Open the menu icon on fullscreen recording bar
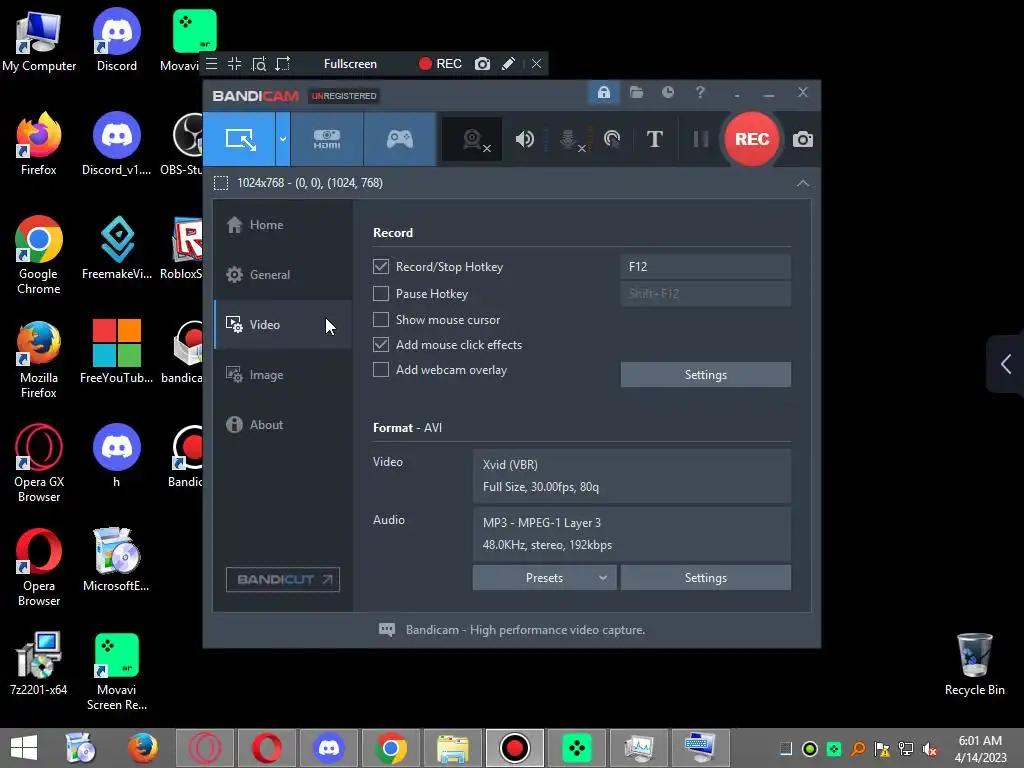Image resolution: width=1024 pixels, height=768 pixels. click(212, 64)
